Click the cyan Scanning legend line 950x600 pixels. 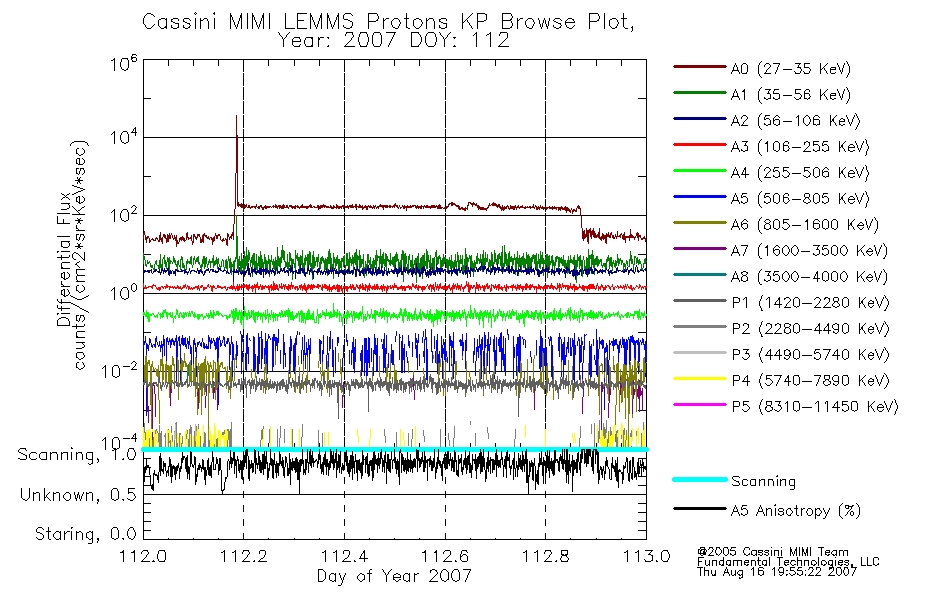point(699,479)
